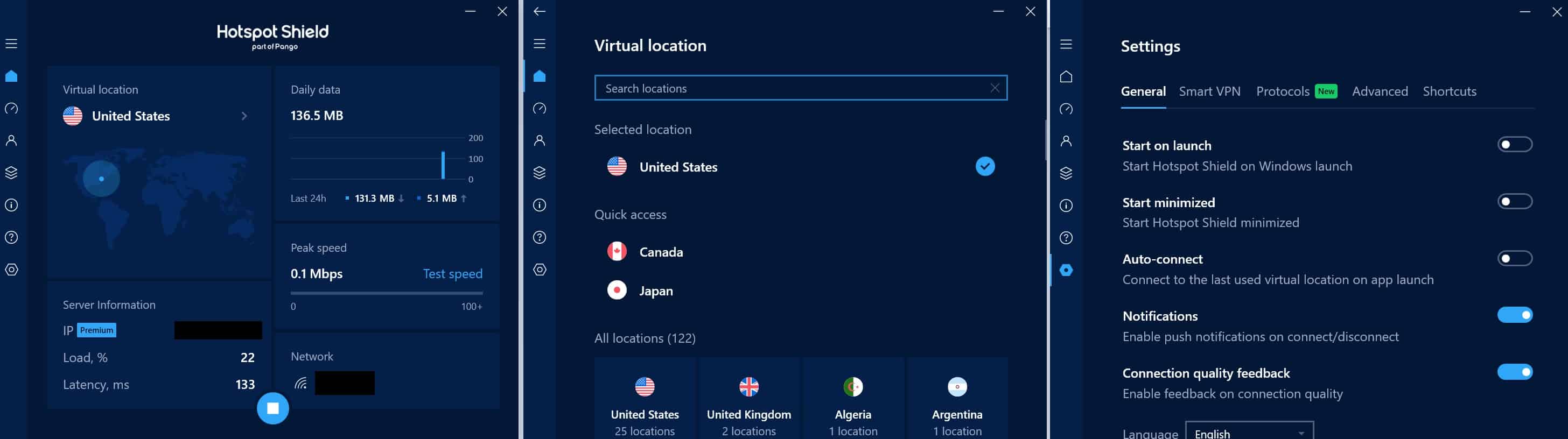
Task: Select Home icon in Virtual location window sidebar
Action: coord(540,76)
